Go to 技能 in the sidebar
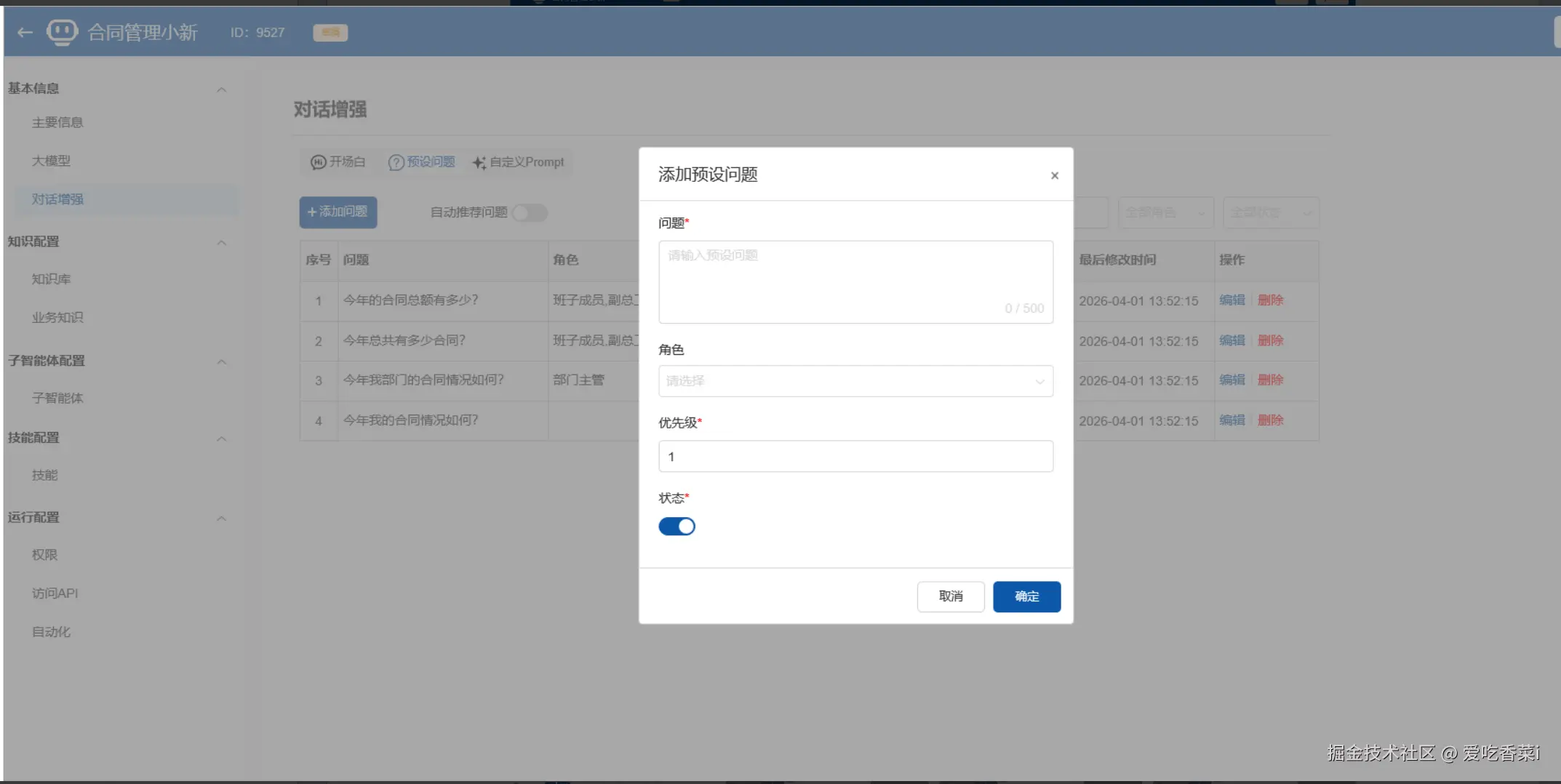Viewport: 1561px width, 784px height. 44,475
